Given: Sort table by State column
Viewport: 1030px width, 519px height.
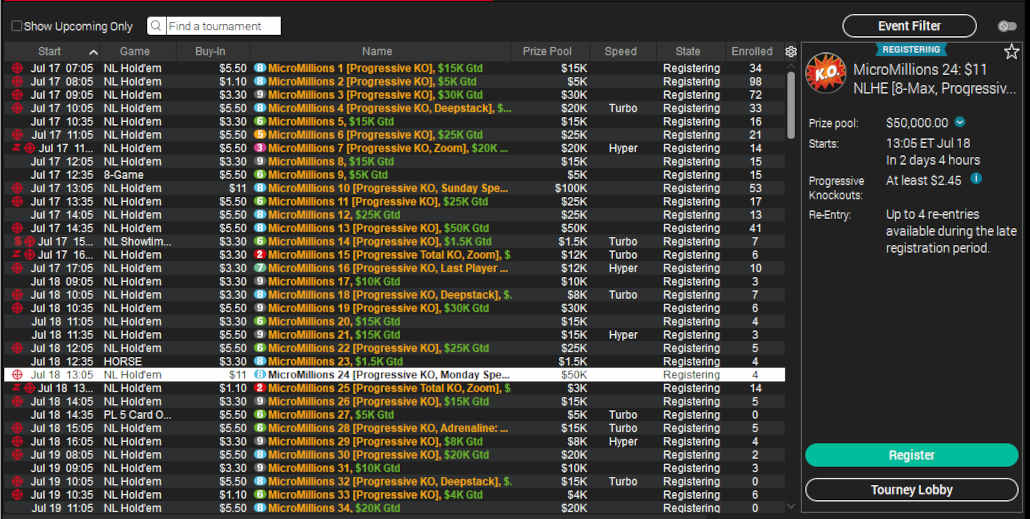Looking at the screenshot, I should 688,51.
